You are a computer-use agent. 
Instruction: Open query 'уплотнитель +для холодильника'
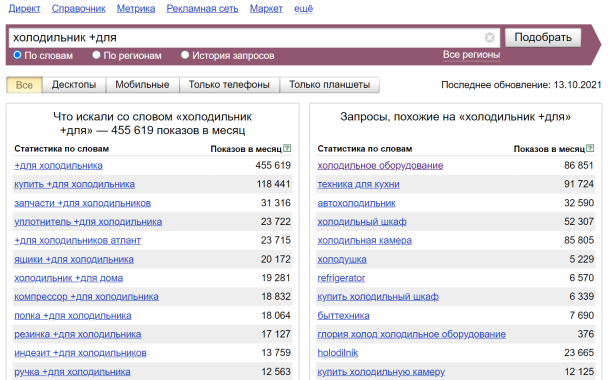click(x=88, y=222)
